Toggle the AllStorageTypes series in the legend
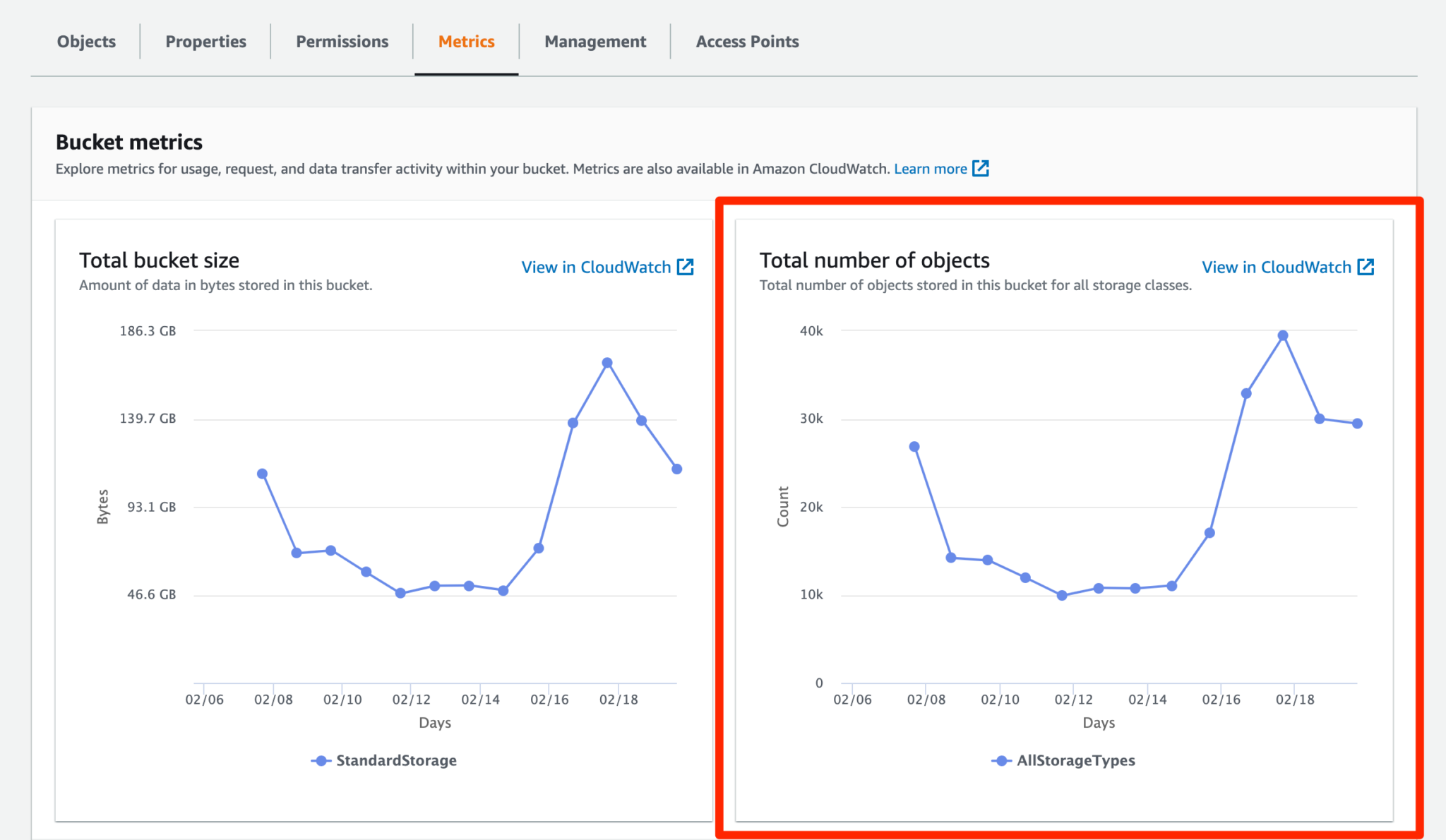Viewport: 1446px width, 840px height. click(1075, 760)
